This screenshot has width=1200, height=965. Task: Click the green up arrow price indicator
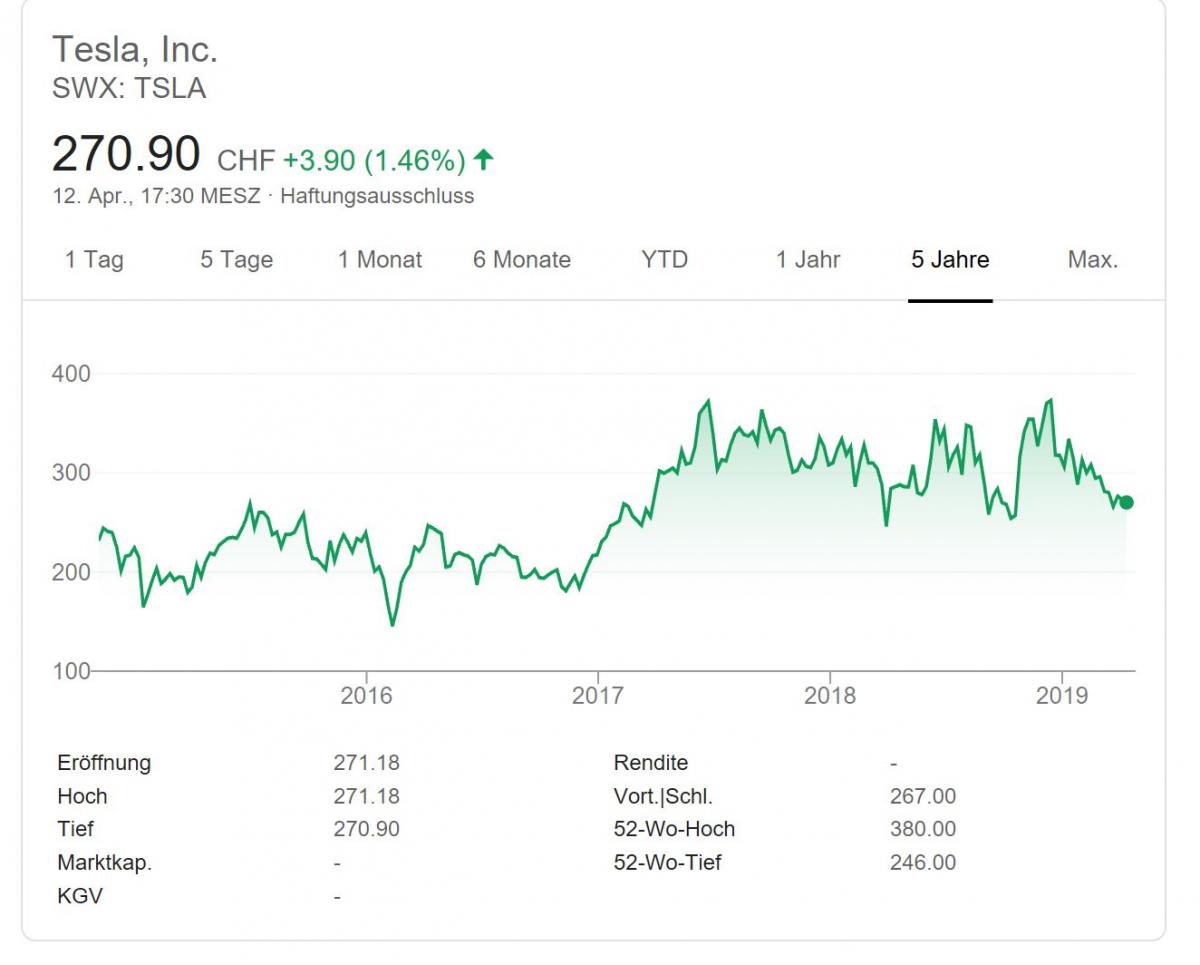tap(484, 159)
